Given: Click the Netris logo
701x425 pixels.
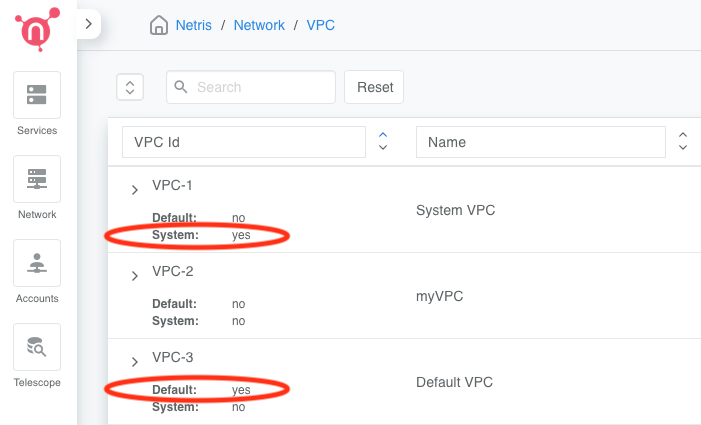Looking at the screenshot, I should pyautogui.click(x=37, y=29).
